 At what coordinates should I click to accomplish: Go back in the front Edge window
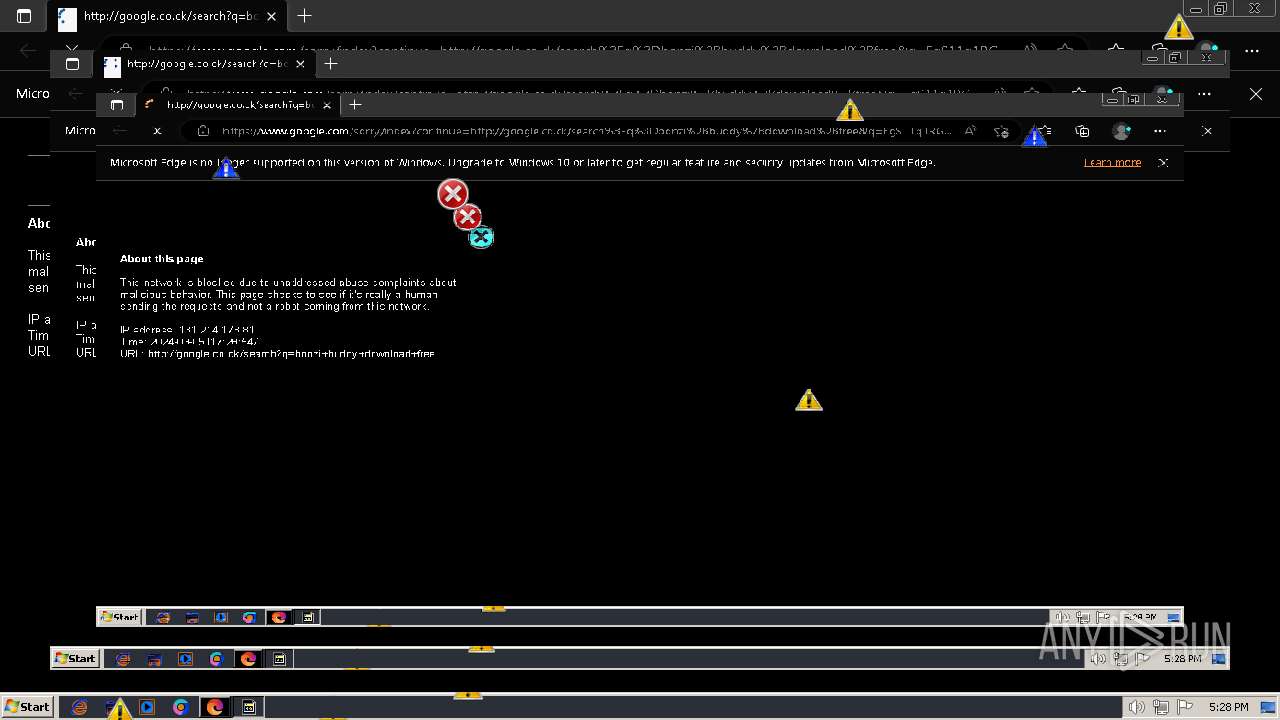[120, 131]
